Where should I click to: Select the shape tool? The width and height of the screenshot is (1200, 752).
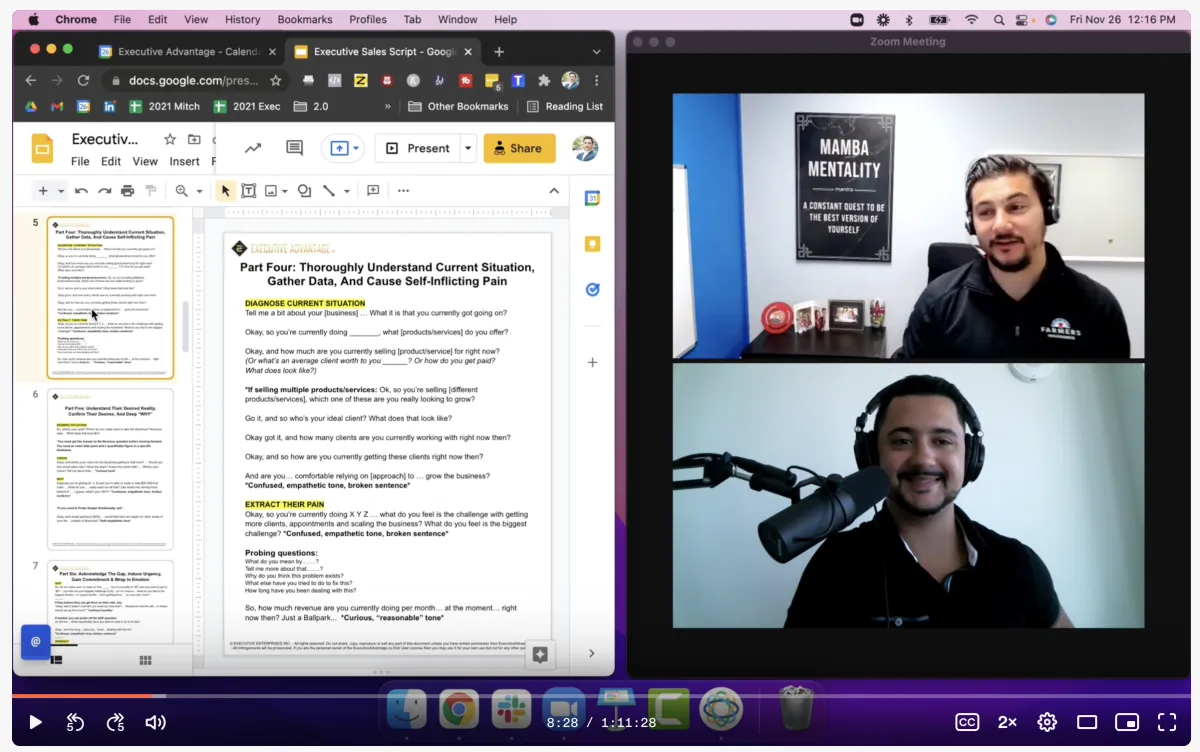pos(304,191)
